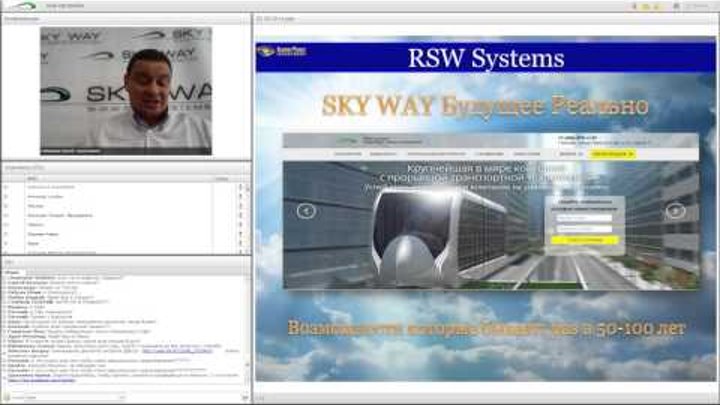Screen dimensions: 720x405
Task: Click the send icon right of chat input
Action: coord(242,397)
